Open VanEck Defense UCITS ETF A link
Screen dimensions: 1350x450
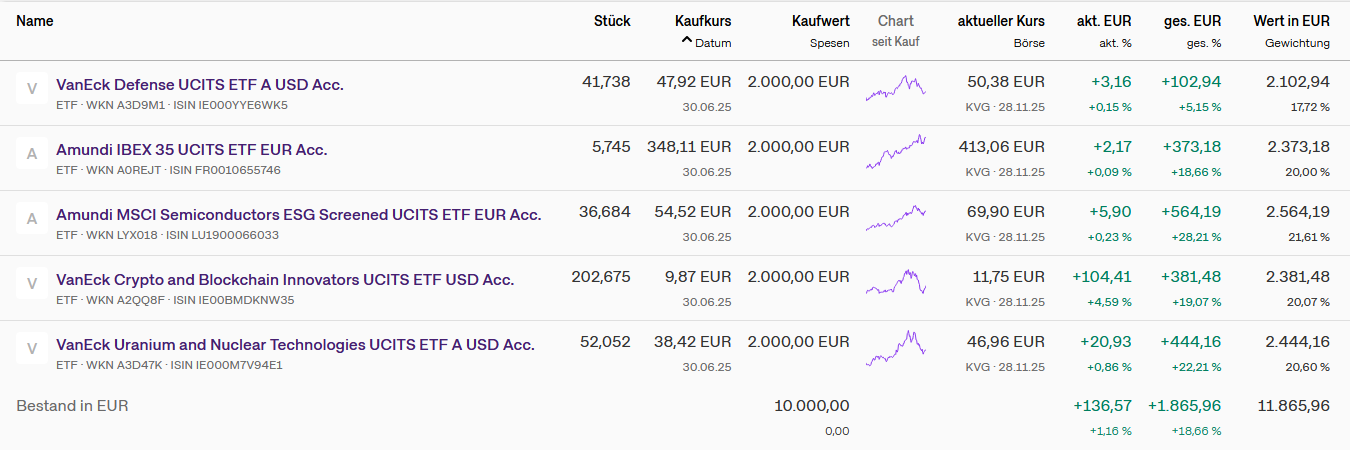(200, 85)
